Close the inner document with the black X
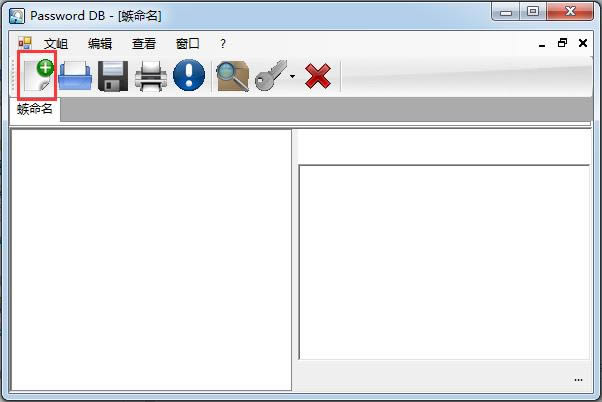Viewport: 602px width, 402px height. [583, 43]
